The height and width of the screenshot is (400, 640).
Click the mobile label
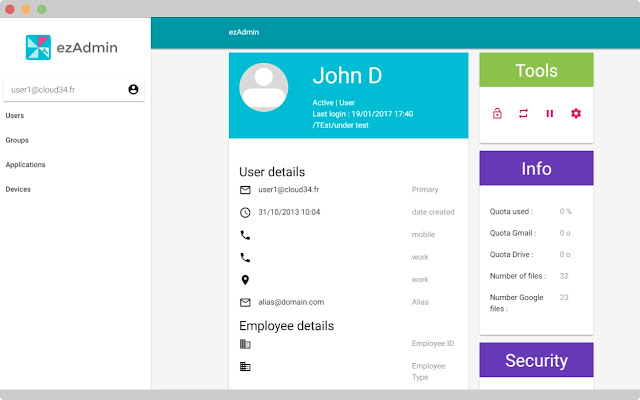click(x=423, y=235)
